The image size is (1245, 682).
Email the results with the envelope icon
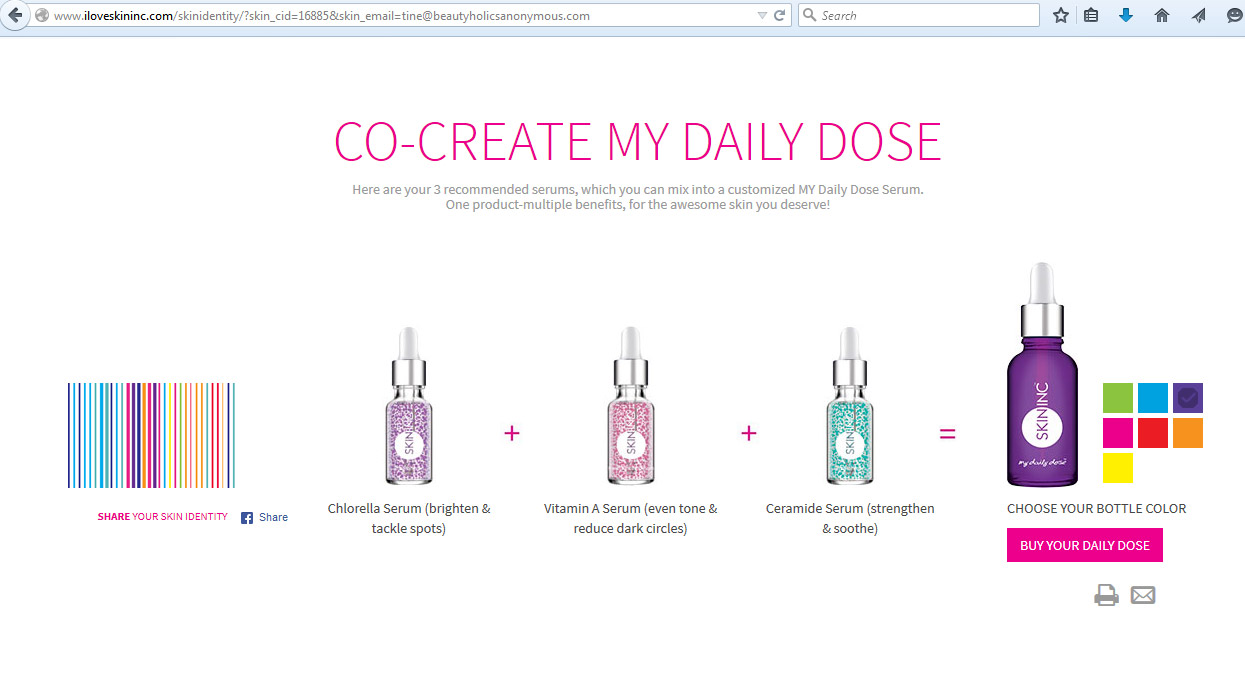1143,595
